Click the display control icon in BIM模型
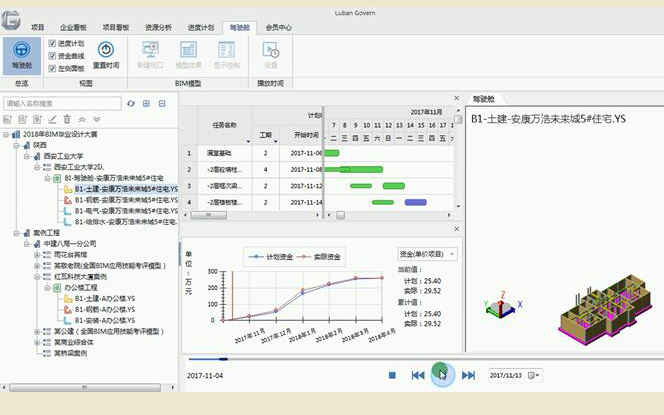This screenshot has height=415, width=664. coord(227,50)
